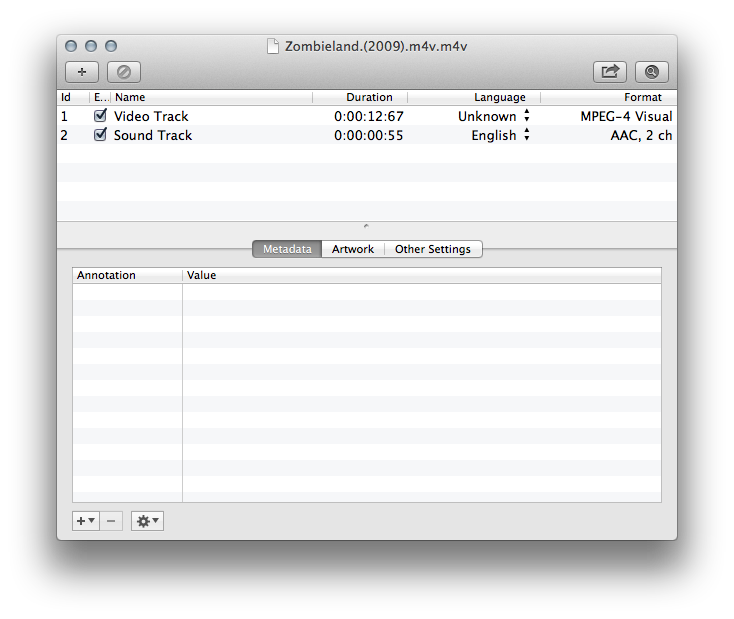Click the Id column header

pyautogui.click(x=73, y=97)
